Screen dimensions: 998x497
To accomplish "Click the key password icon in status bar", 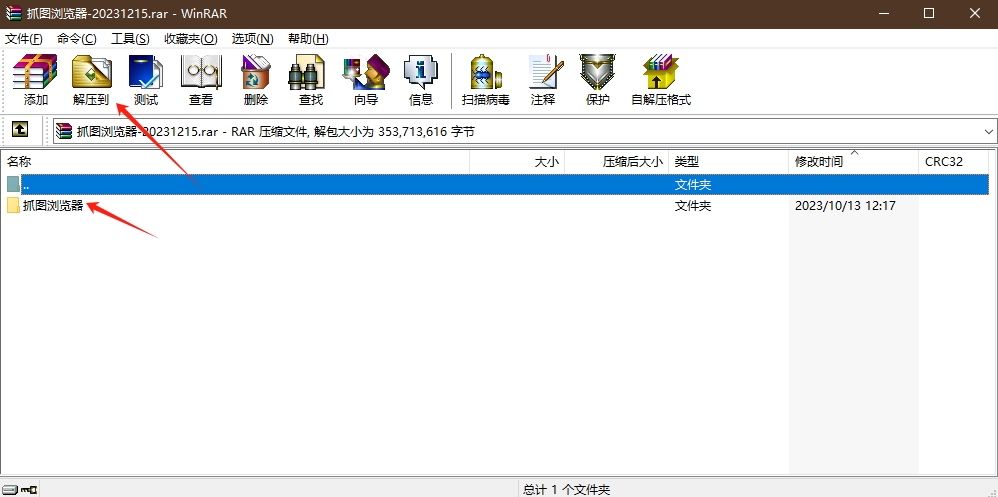I will [x=29, y=489].
